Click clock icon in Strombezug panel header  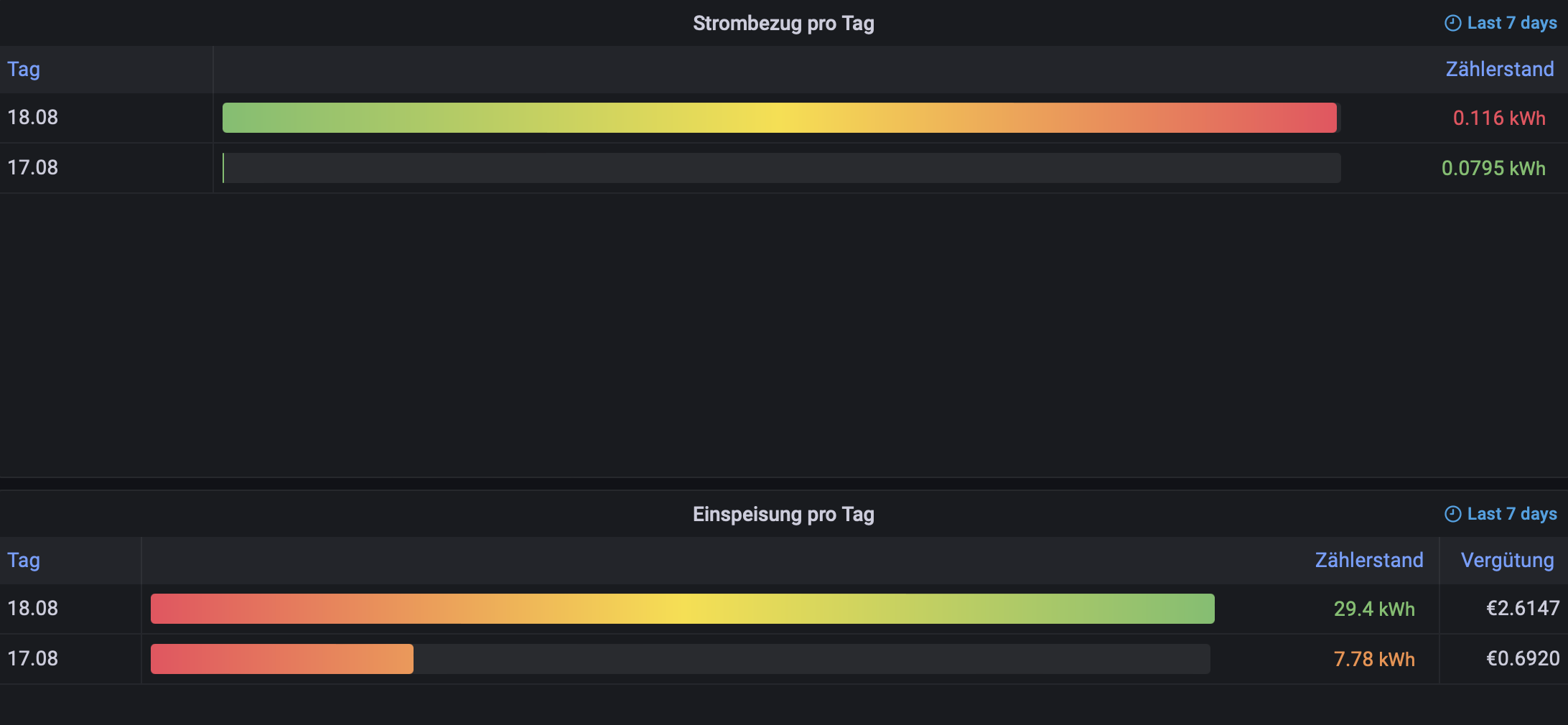1452,23
